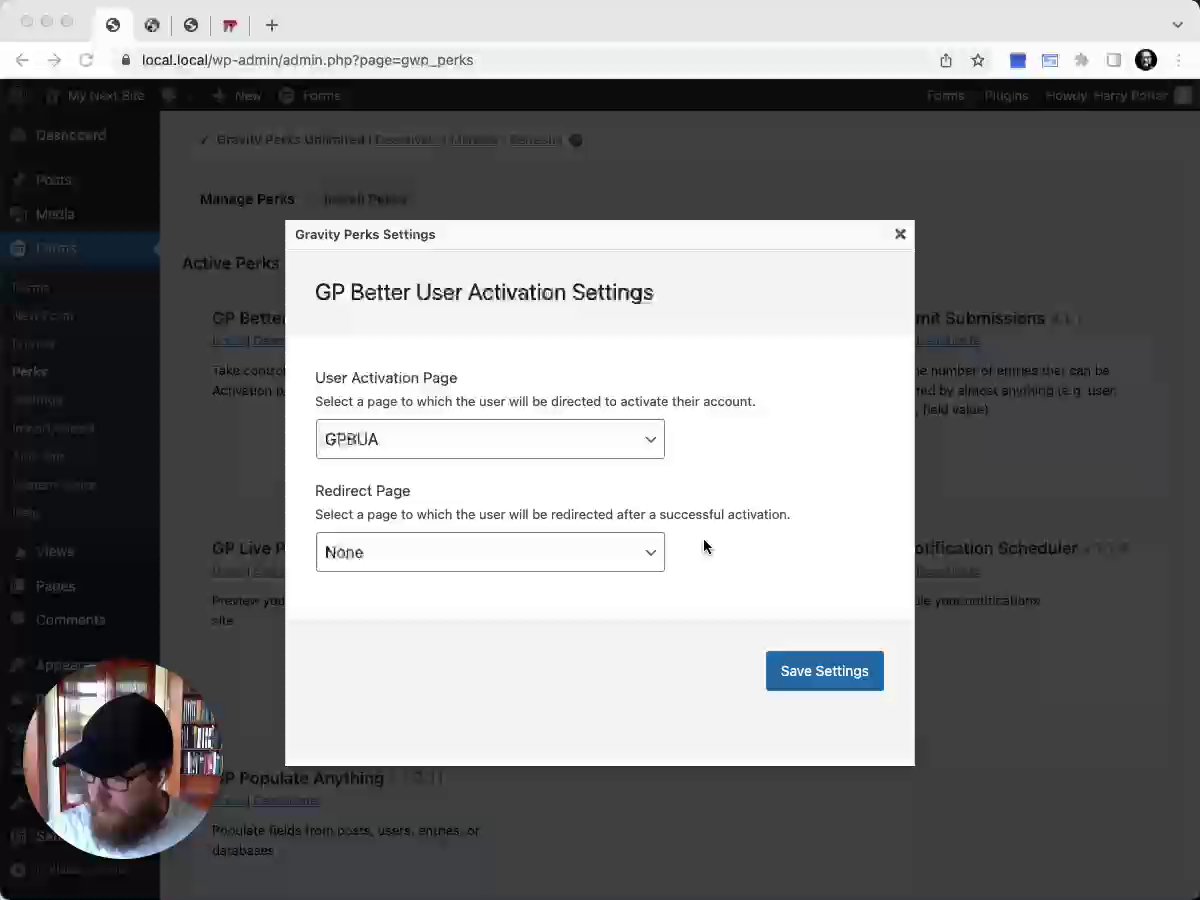The width and height of the screenshot is (1200, 900).
Task: Open the Redirect Page dropdown
Action: pyautogui.click(x=490, y=552)
